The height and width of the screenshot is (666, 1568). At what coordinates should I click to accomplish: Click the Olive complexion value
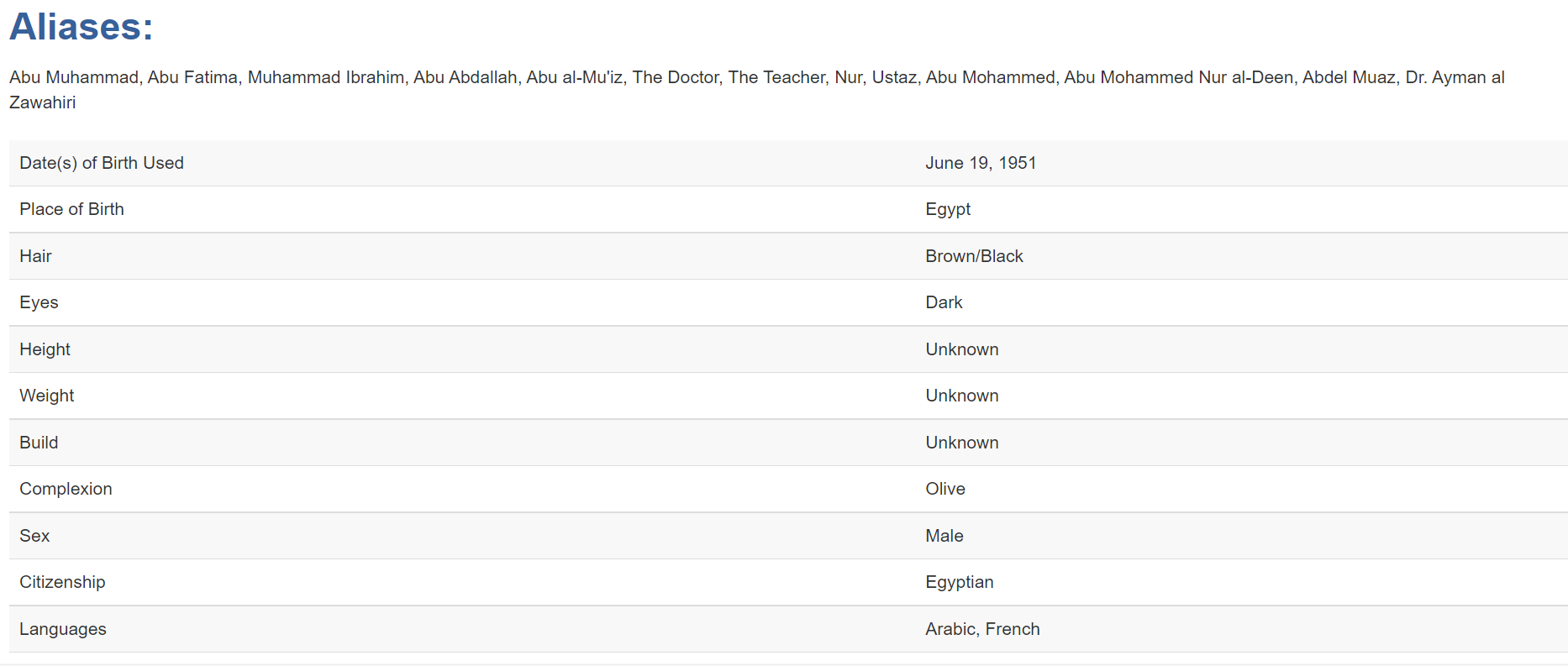[945, 489]
